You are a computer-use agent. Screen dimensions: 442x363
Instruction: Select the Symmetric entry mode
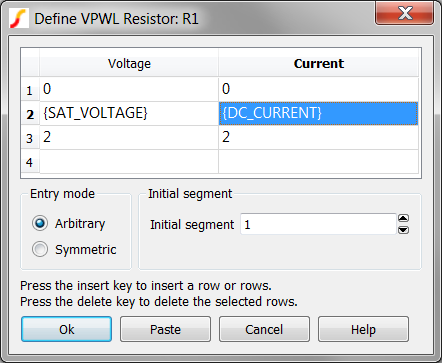(x=40, y=249)
